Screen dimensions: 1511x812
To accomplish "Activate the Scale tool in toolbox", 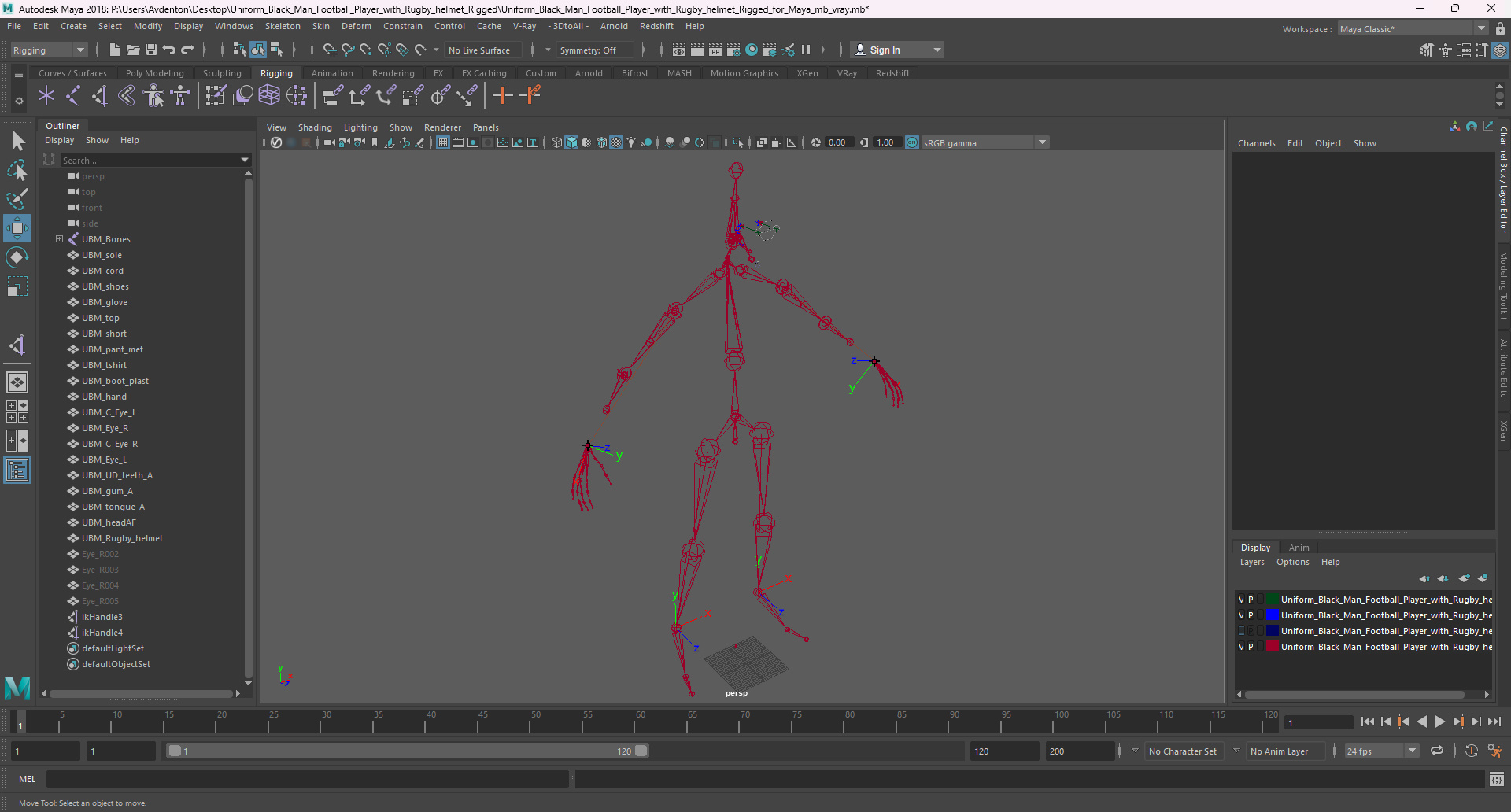I will [17, 286].
